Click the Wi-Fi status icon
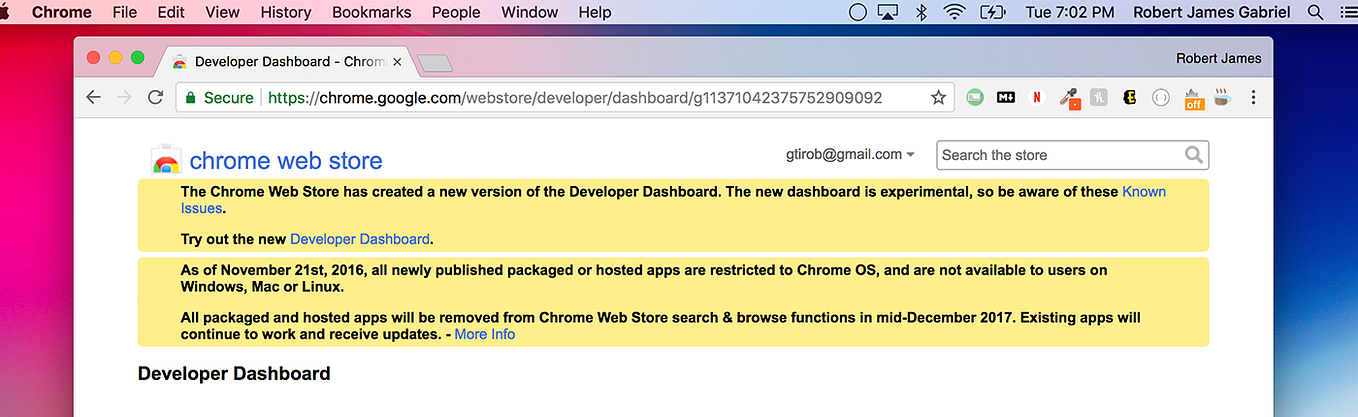The image size is (1358, 417). 954,12
